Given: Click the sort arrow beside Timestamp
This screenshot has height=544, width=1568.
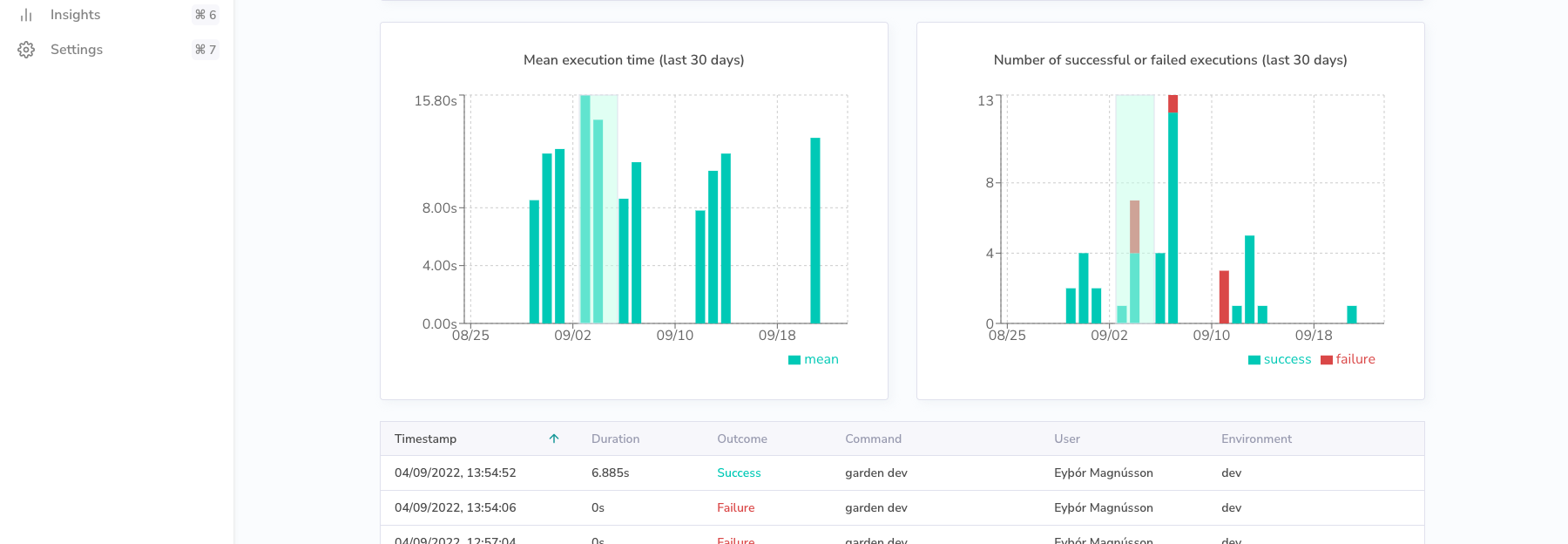Looking at the screenshot, I should pos(554,439).
